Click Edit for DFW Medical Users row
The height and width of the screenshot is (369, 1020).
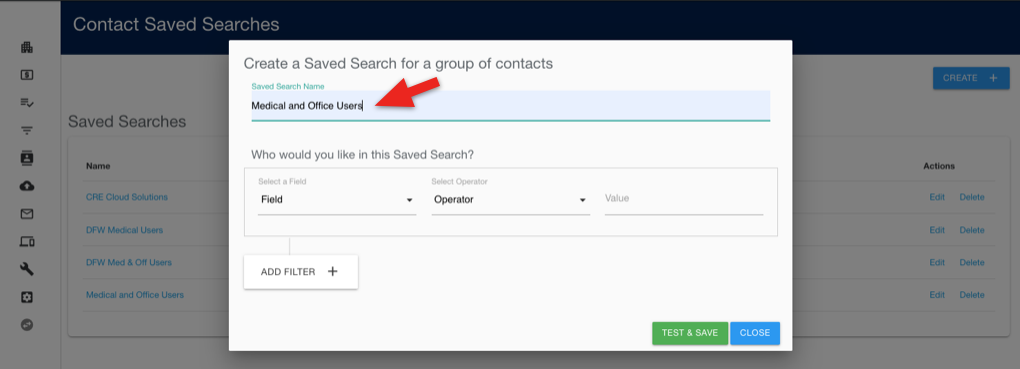(x=937, y=230)
